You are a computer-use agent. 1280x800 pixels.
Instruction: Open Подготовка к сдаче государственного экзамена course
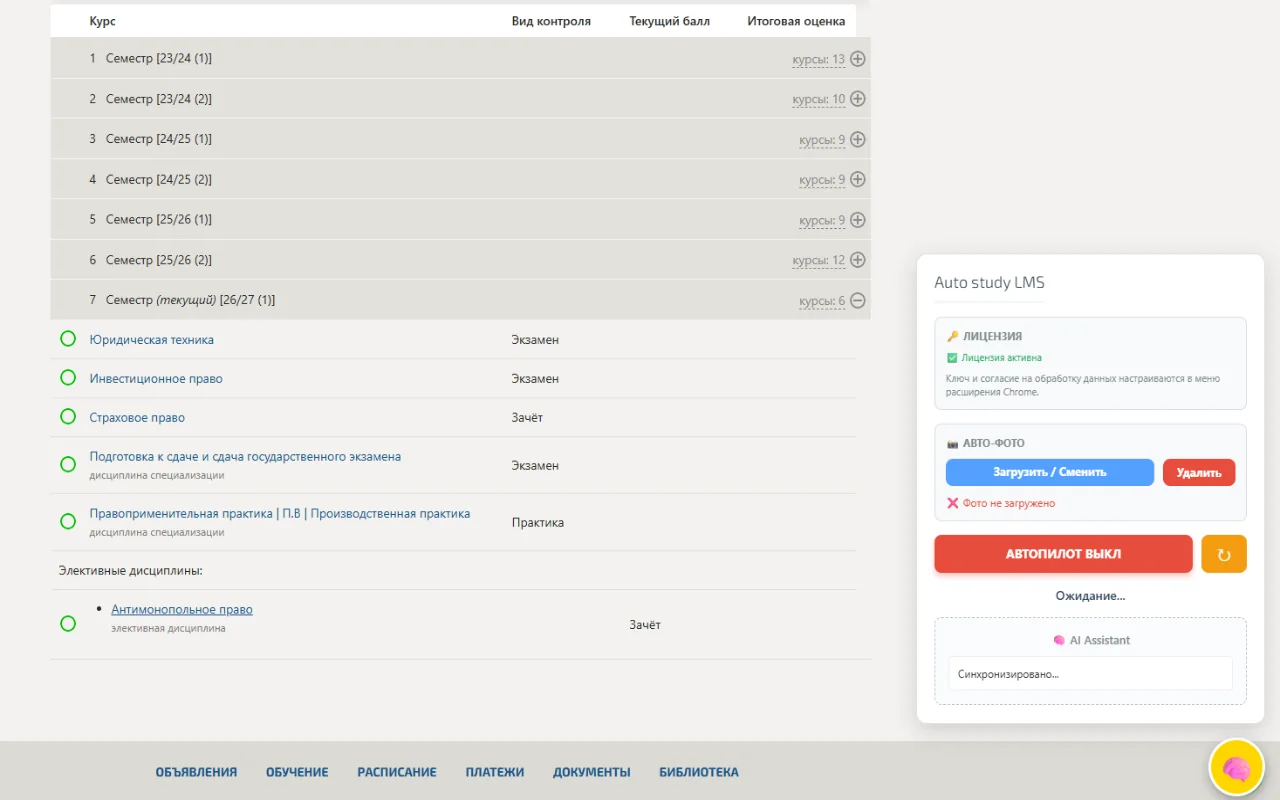click(245, 457)
